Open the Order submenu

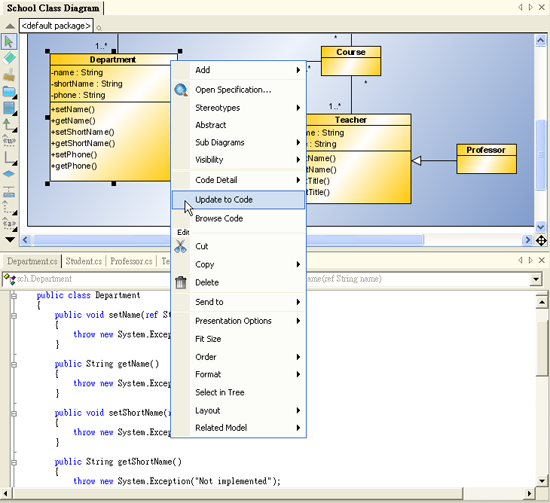coord(239,357)
